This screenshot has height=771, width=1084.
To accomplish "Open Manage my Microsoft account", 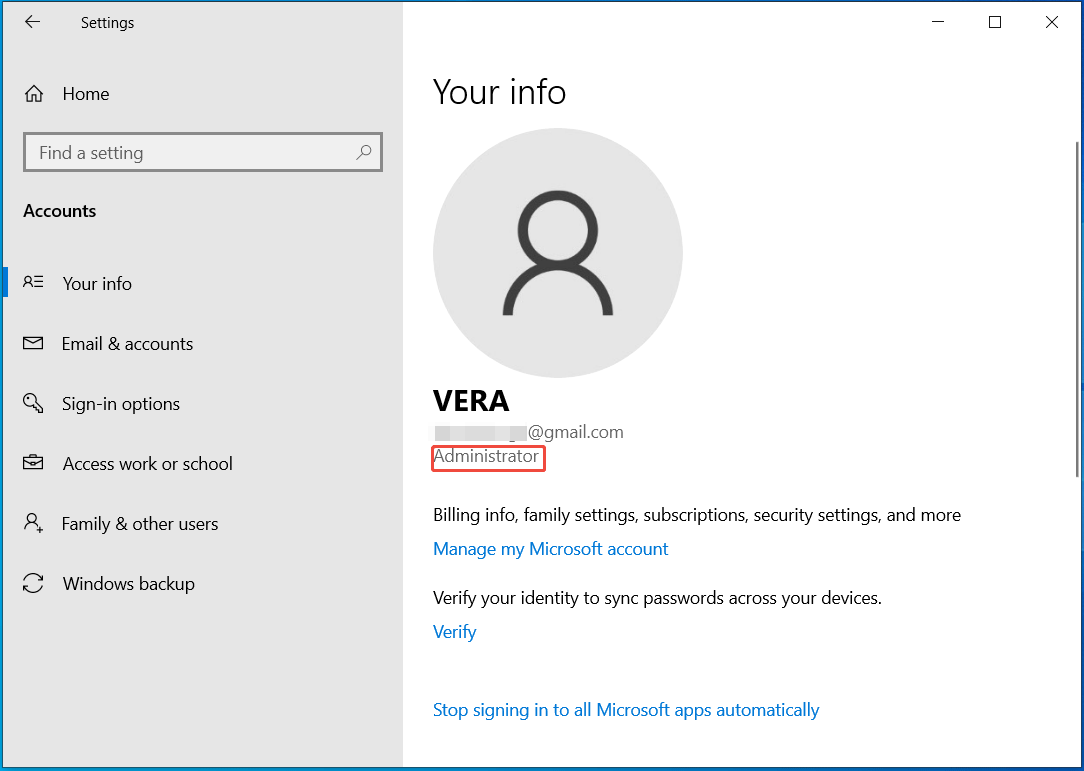I will (550, 548).
